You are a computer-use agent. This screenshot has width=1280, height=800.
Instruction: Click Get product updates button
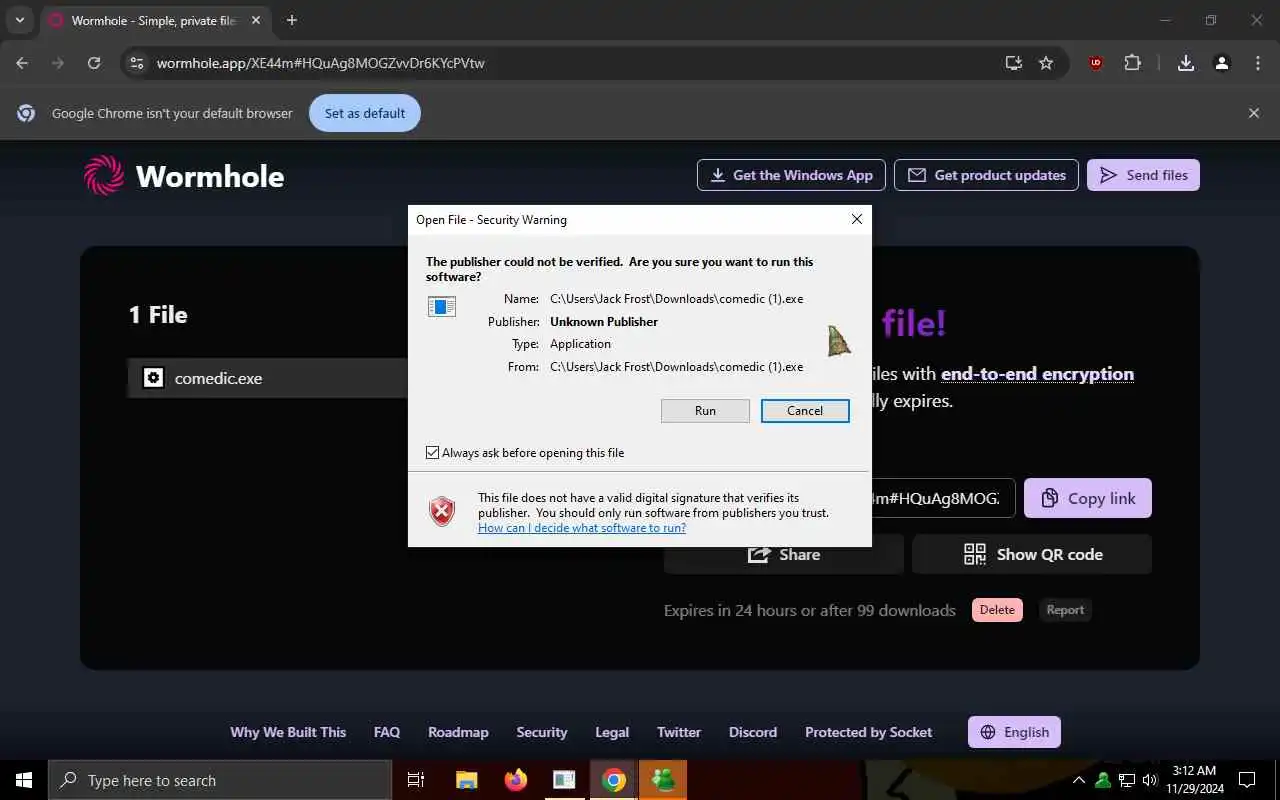(986, 175)
